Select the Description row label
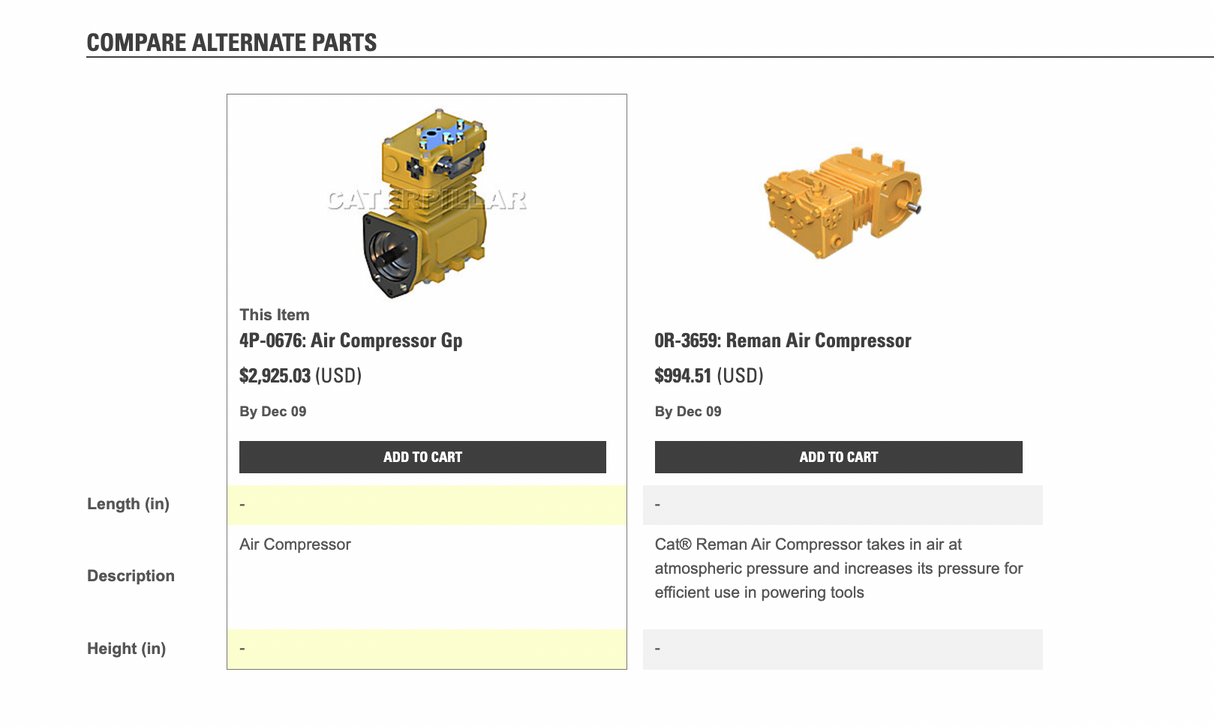The height and width of the screenshot is (726, 1214). pos(131,576)
